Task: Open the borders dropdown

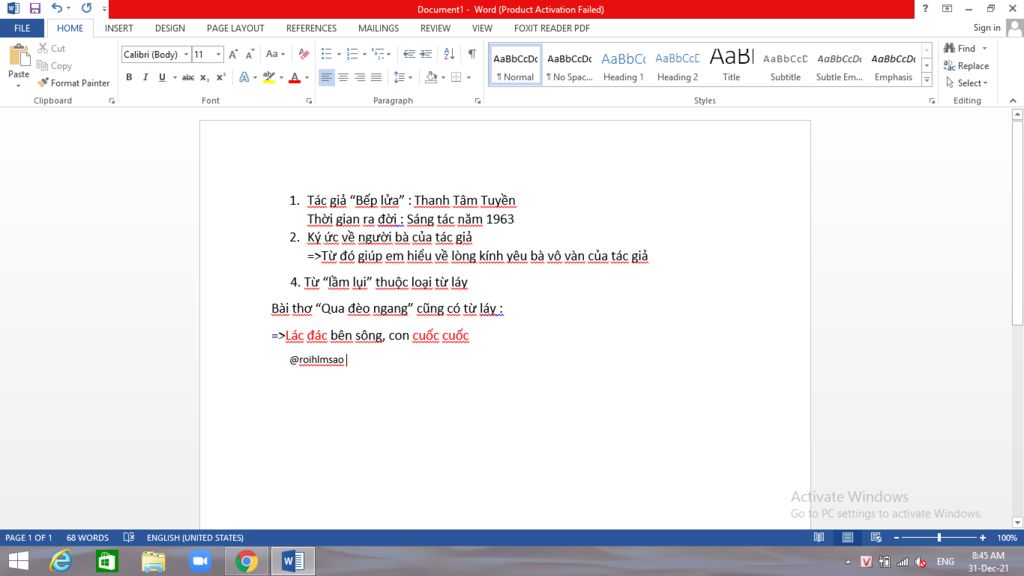Action: tap(469, 77)
